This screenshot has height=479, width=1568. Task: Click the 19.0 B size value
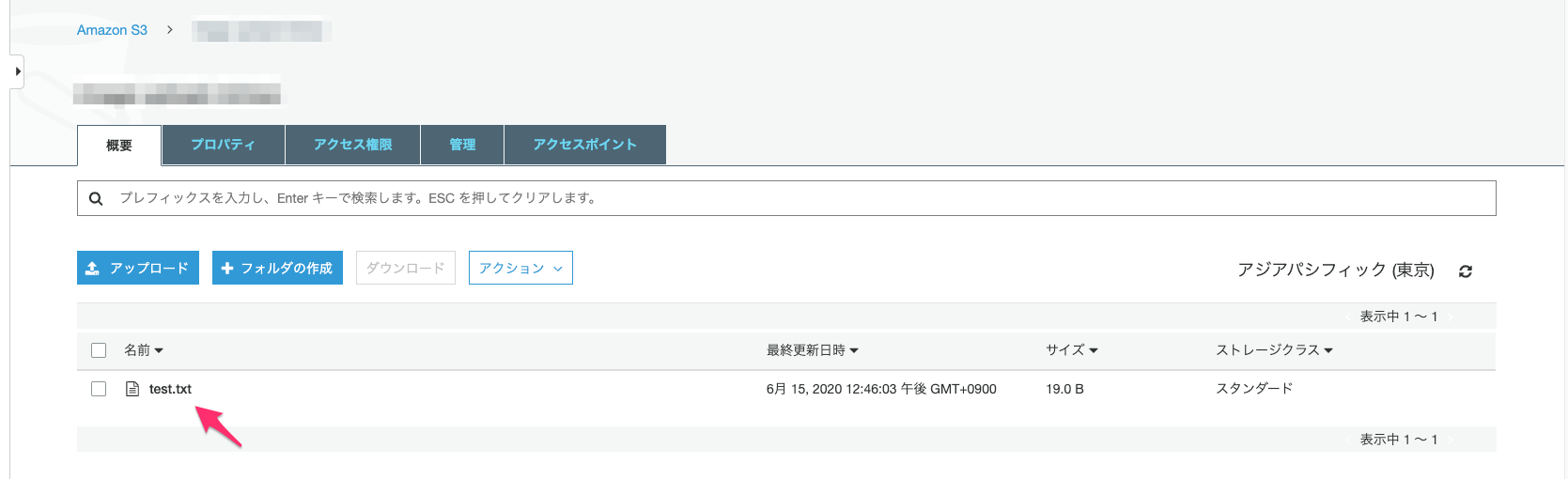(1064, 389)
